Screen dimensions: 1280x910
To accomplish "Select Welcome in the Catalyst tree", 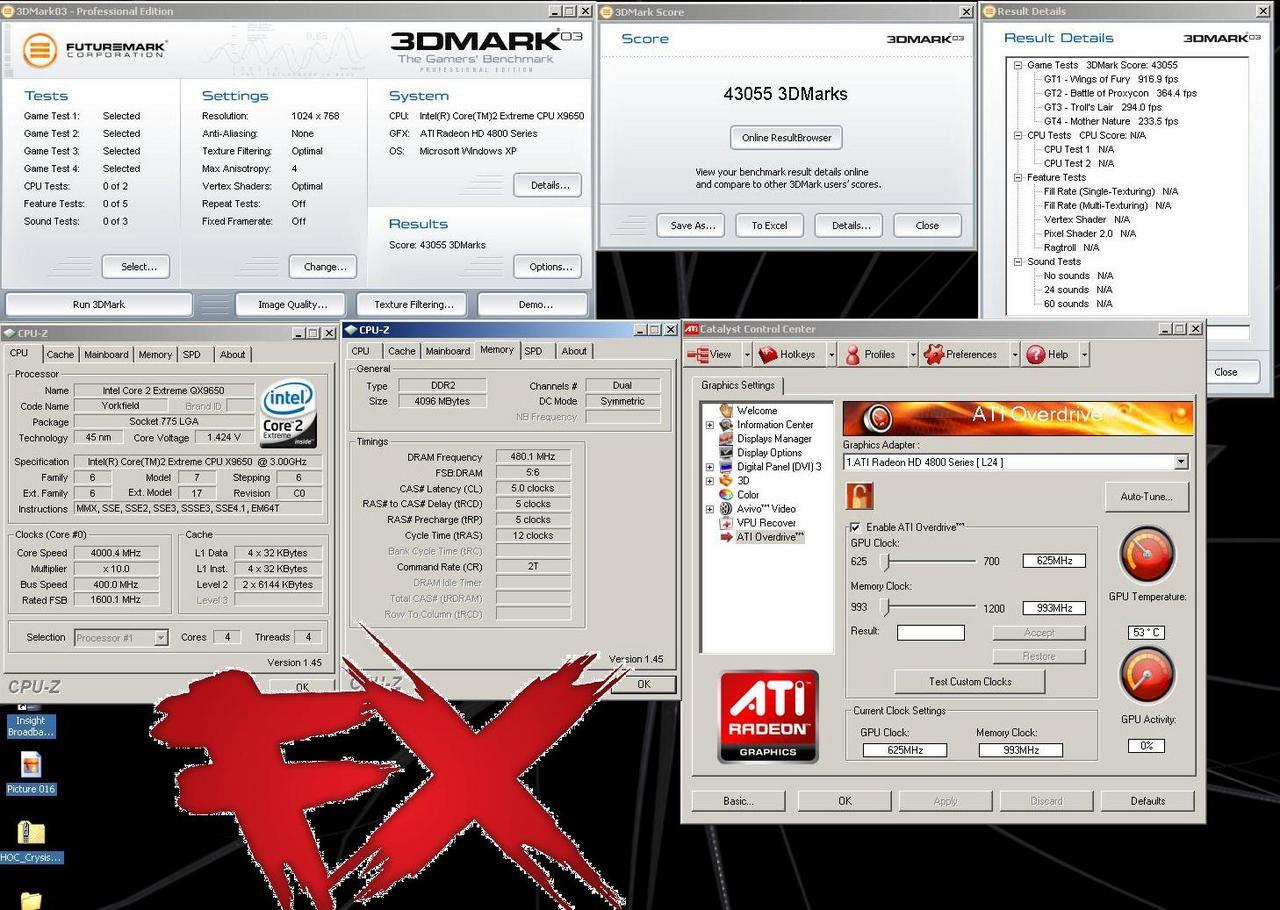I will [x=757, y=410].
